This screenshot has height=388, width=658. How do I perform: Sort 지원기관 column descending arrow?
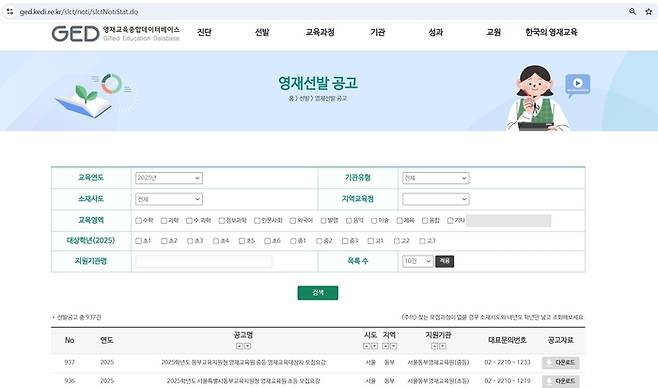point(442,346)
